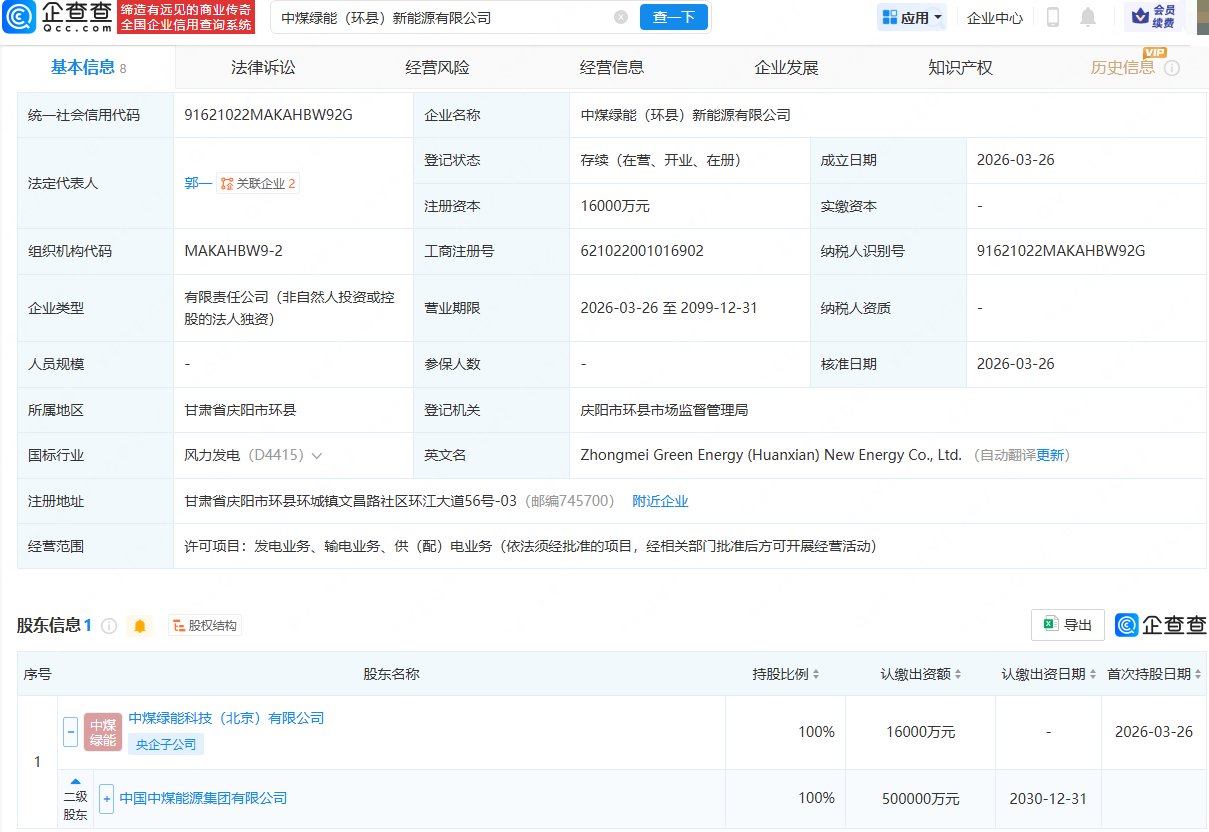Open the 附近企业 link
Viewport: 1209px width, 832px height.
coord(660,500)
